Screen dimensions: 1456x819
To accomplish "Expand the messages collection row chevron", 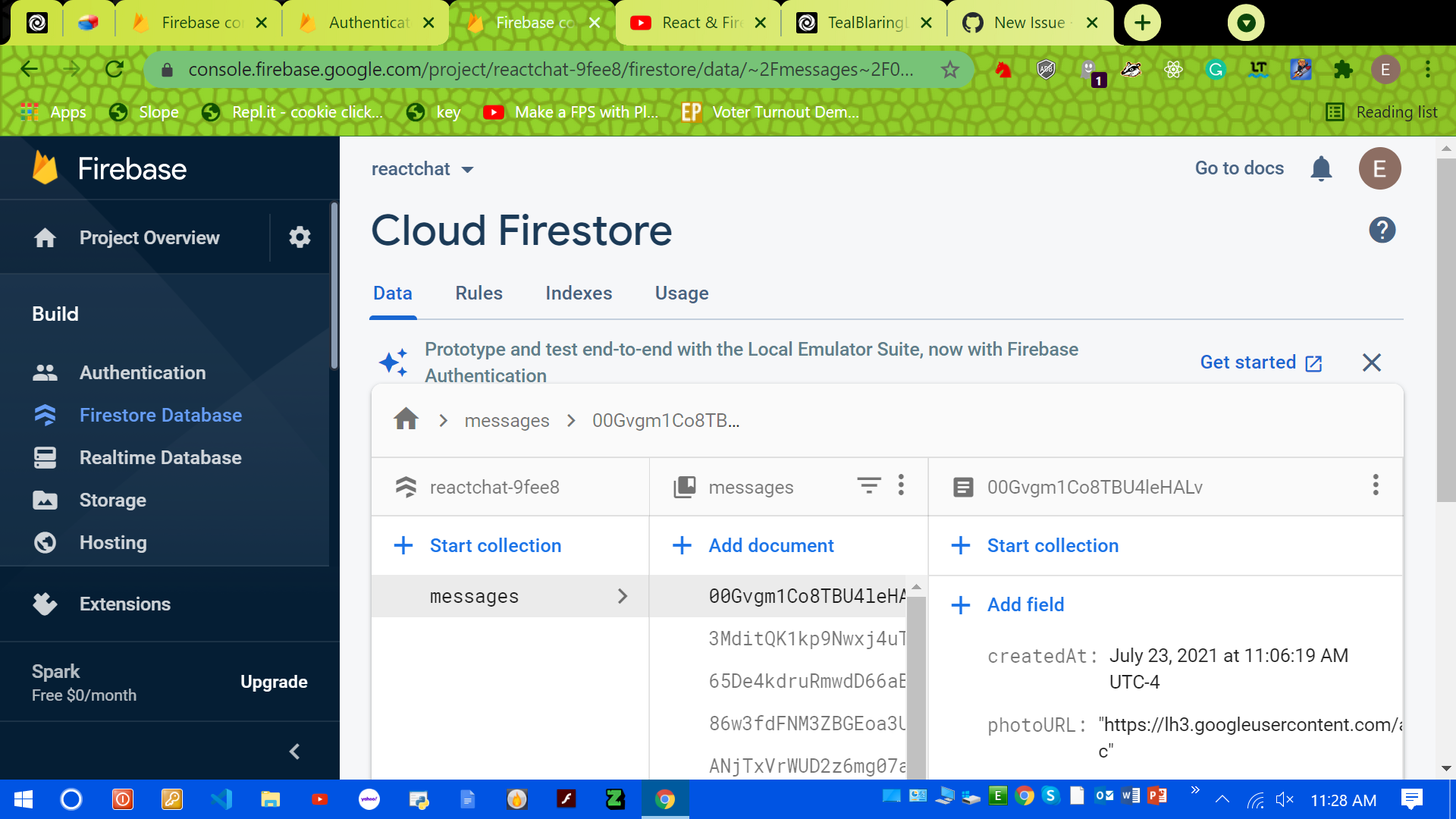I will (x=623, y=596).
